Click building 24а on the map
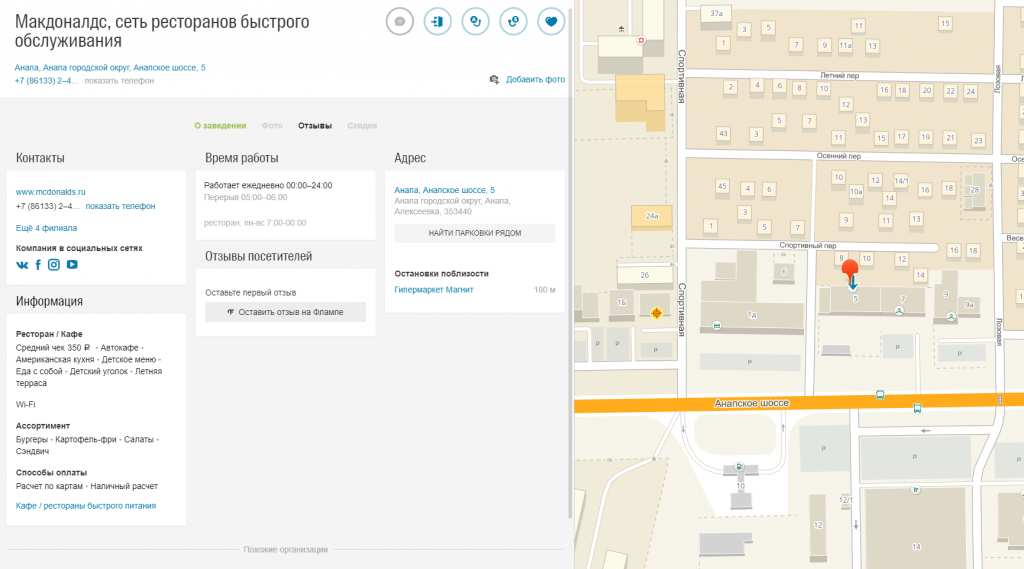1024x569 pixels. pyautogui.click(x=652, y=216)
